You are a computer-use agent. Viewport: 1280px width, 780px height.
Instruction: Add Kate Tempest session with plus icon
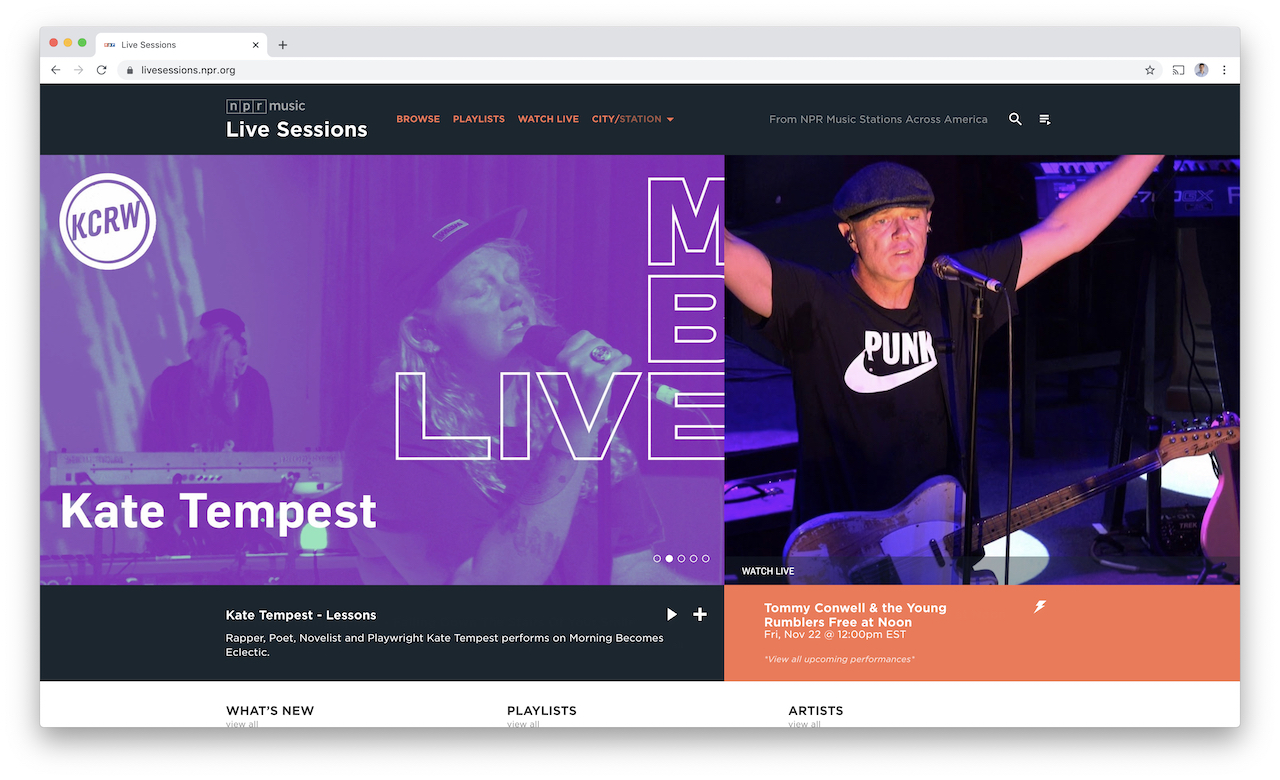pyautogui.click(x=700, y=614)
